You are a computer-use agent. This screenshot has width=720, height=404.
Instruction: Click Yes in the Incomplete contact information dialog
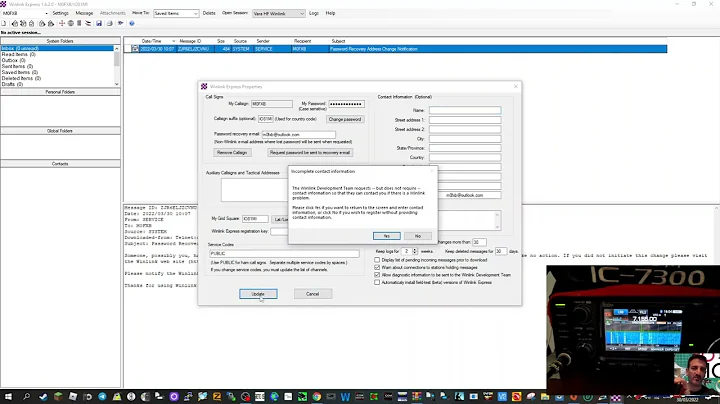coord(386,236)
